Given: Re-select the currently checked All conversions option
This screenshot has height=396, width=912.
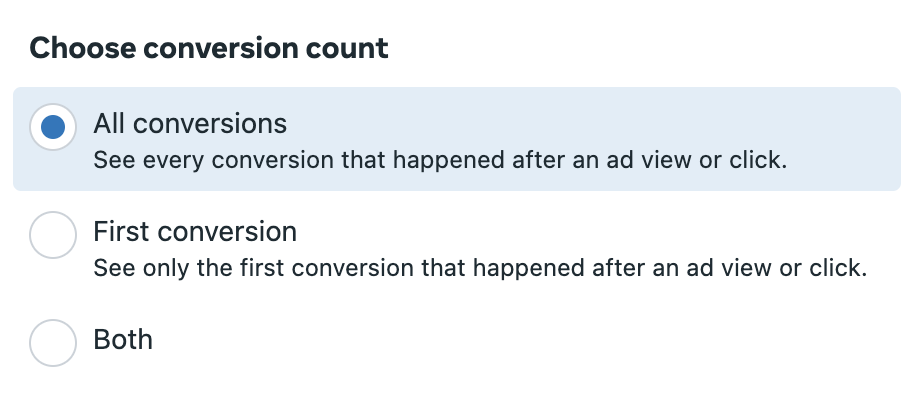Looking at the screenshot, I should [x=53, y=127].
